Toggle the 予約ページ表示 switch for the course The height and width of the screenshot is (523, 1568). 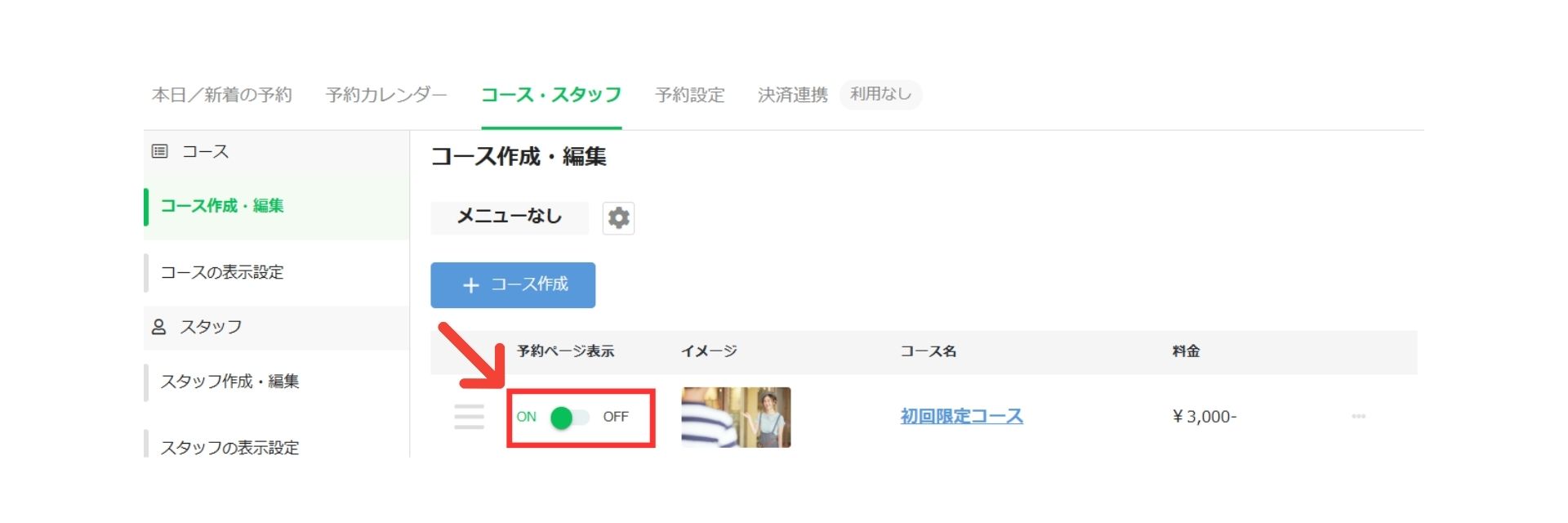[569, 418]
